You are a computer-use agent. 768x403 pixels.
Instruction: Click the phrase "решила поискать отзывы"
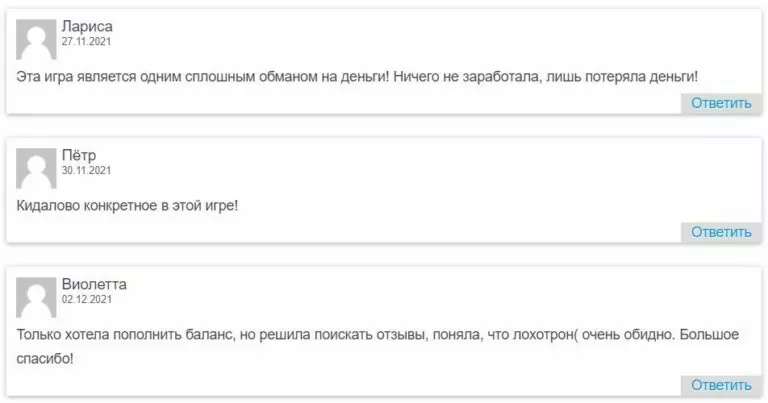click(x=340, y=335)
